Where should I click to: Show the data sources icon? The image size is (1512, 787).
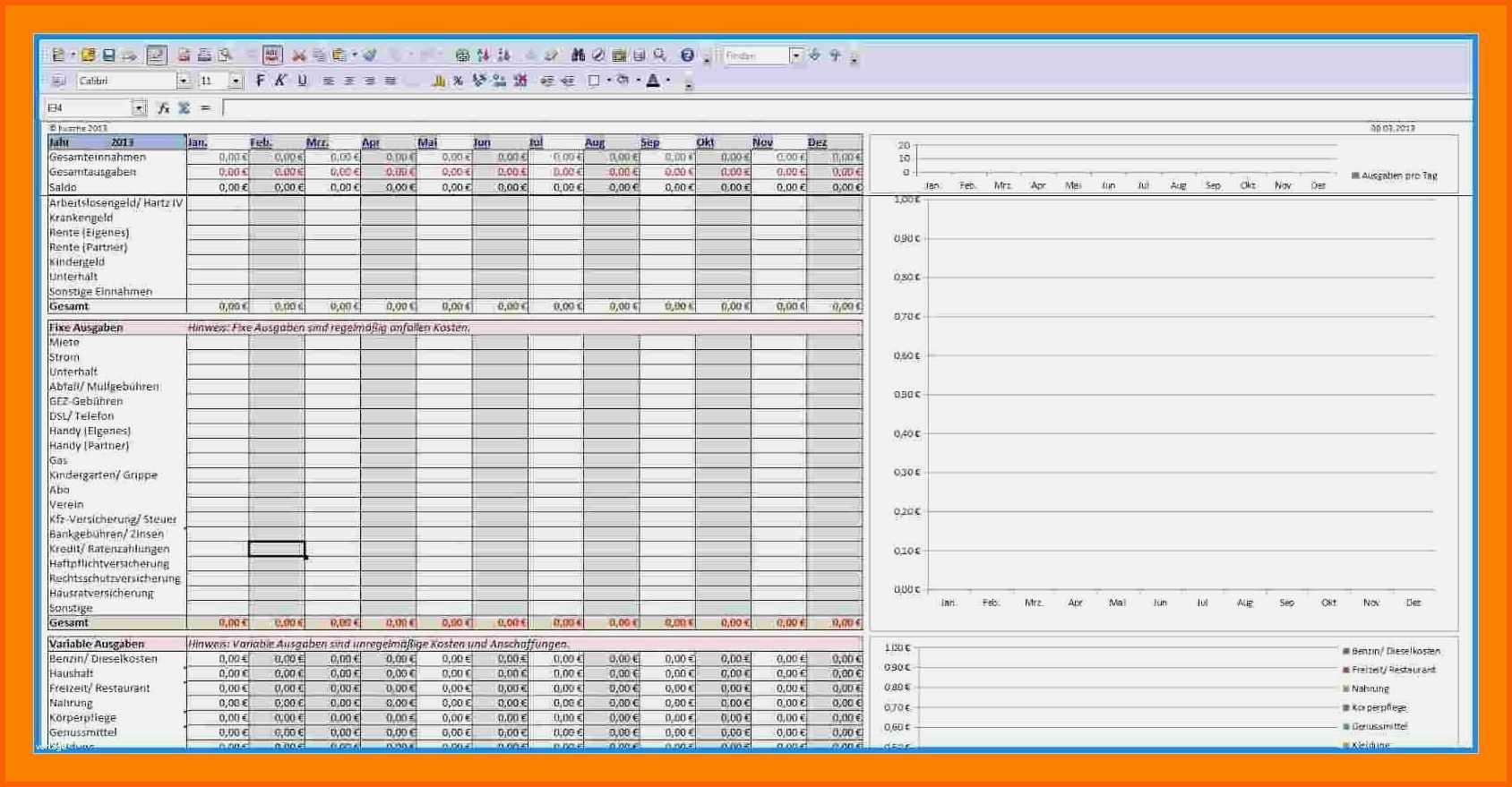pos(639,56)
